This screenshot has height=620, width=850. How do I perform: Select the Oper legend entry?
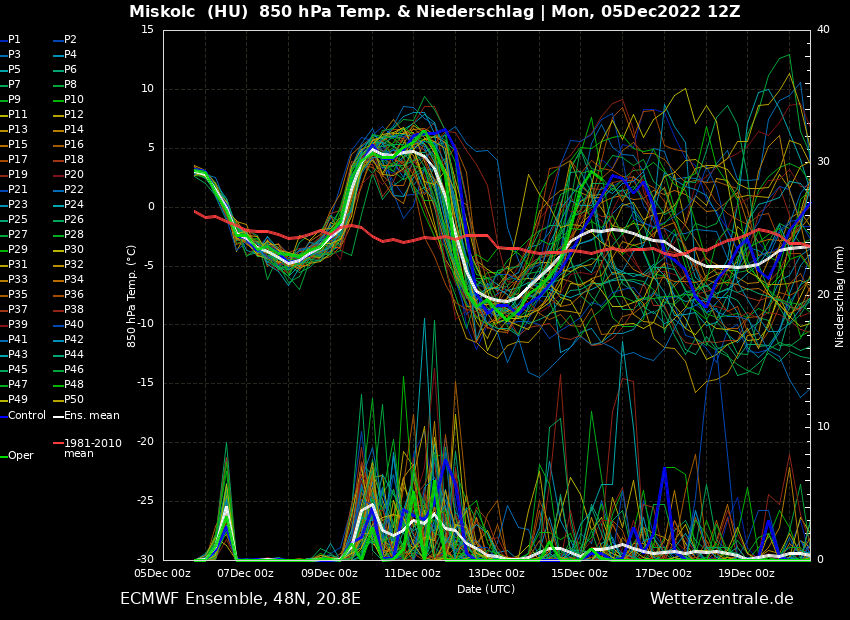coord(20,456)
